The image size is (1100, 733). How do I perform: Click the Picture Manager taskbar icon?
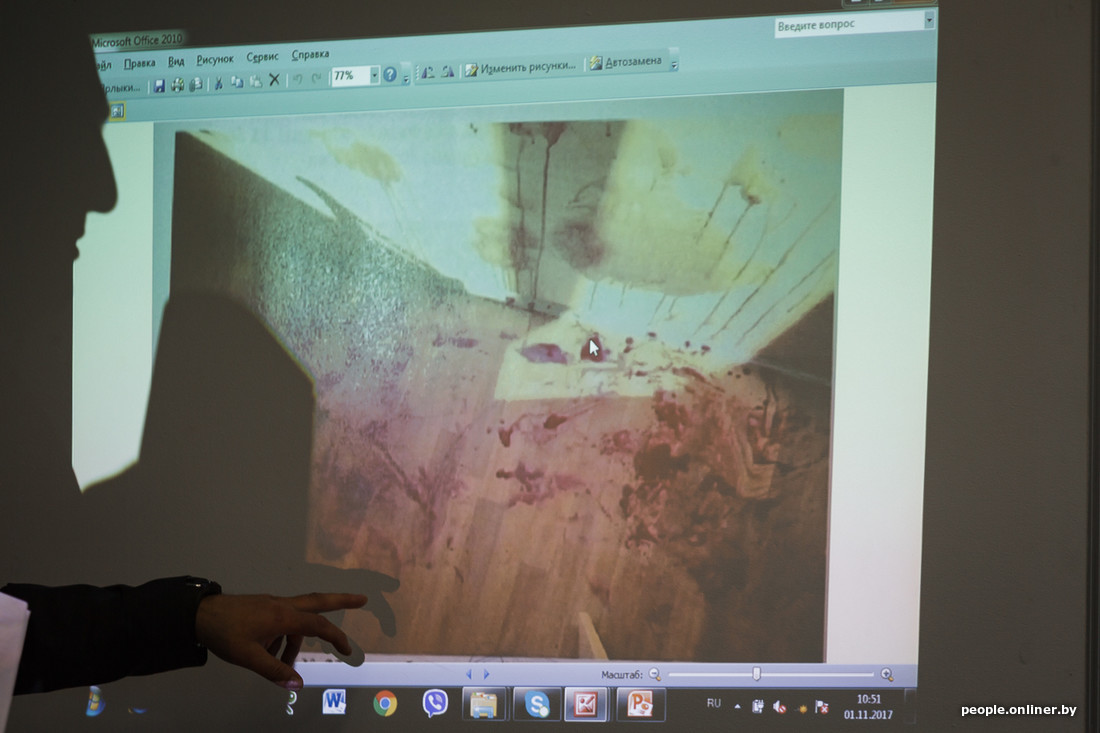coord(586,704)
